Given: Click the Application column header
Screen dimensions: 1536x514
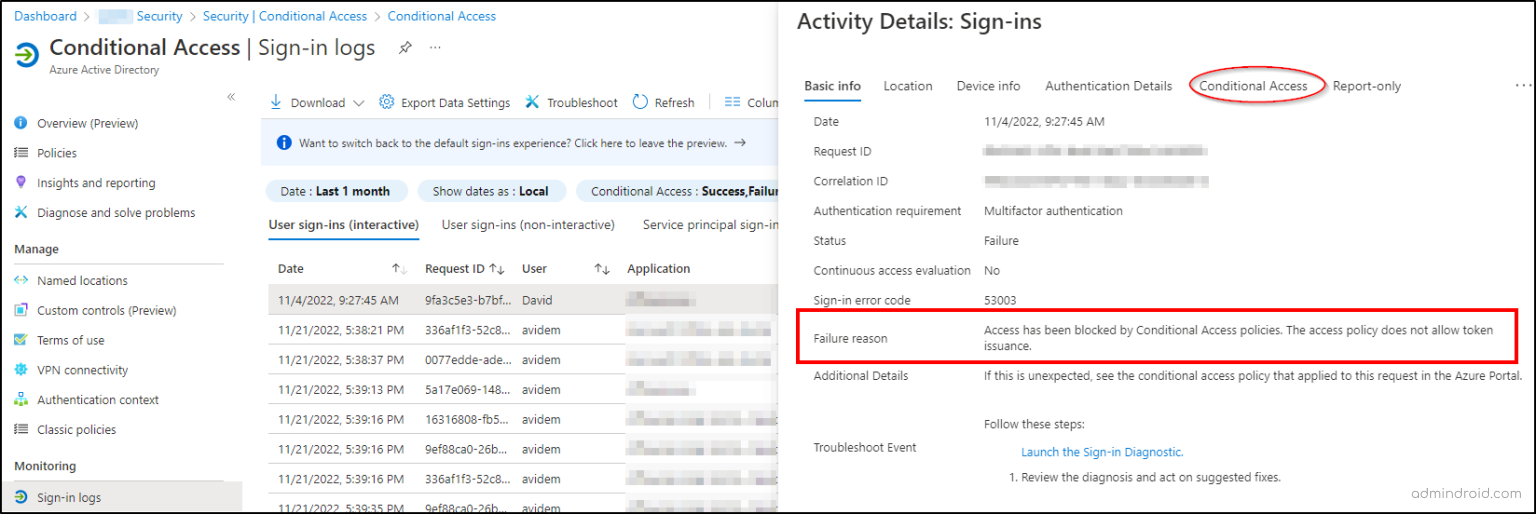Looking at the screenshot, I should click(659, 269).
